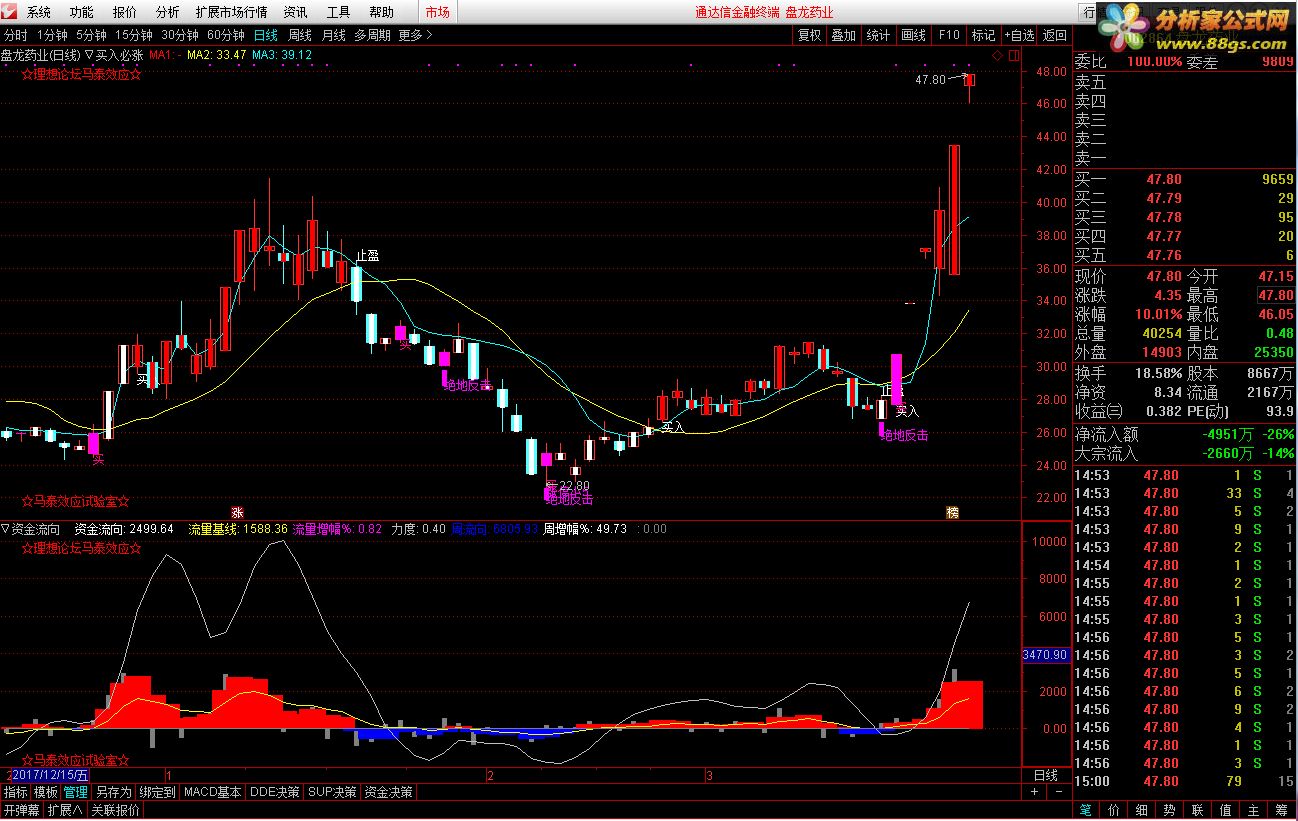The height and width of the screenshot is (821, 1298).
Task: Toggle the 开弹幕 option
Action: 22,810
